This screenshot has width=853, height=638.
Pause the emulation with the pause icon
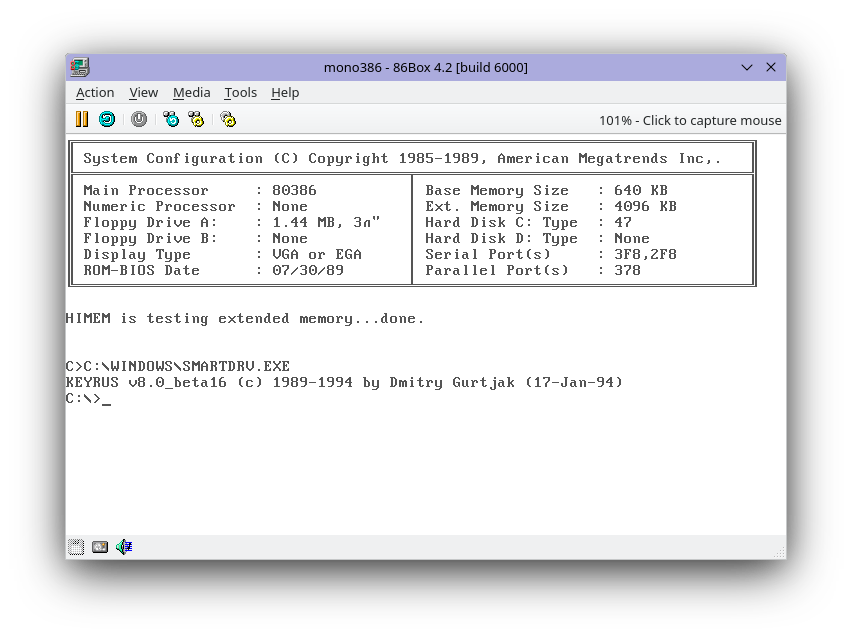pos(82,119)
